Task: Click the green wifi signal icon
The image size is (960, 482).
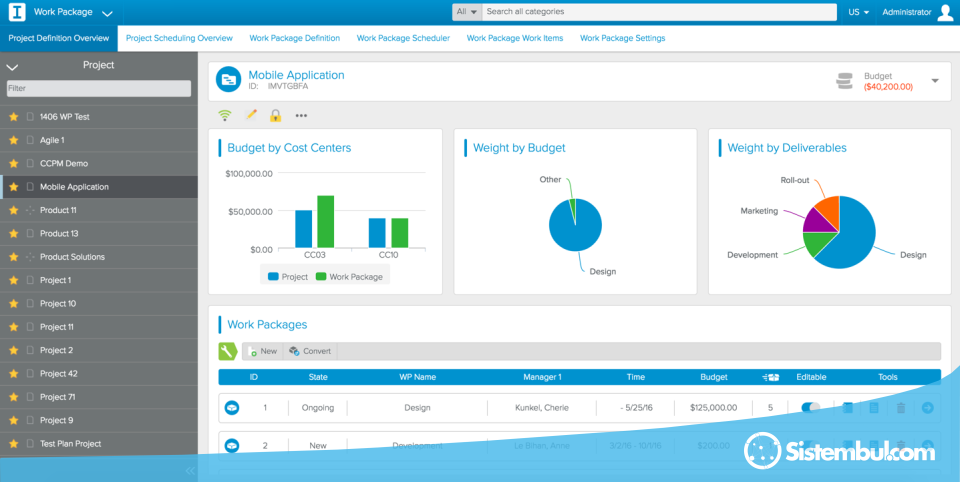Action: coord(225,115)
